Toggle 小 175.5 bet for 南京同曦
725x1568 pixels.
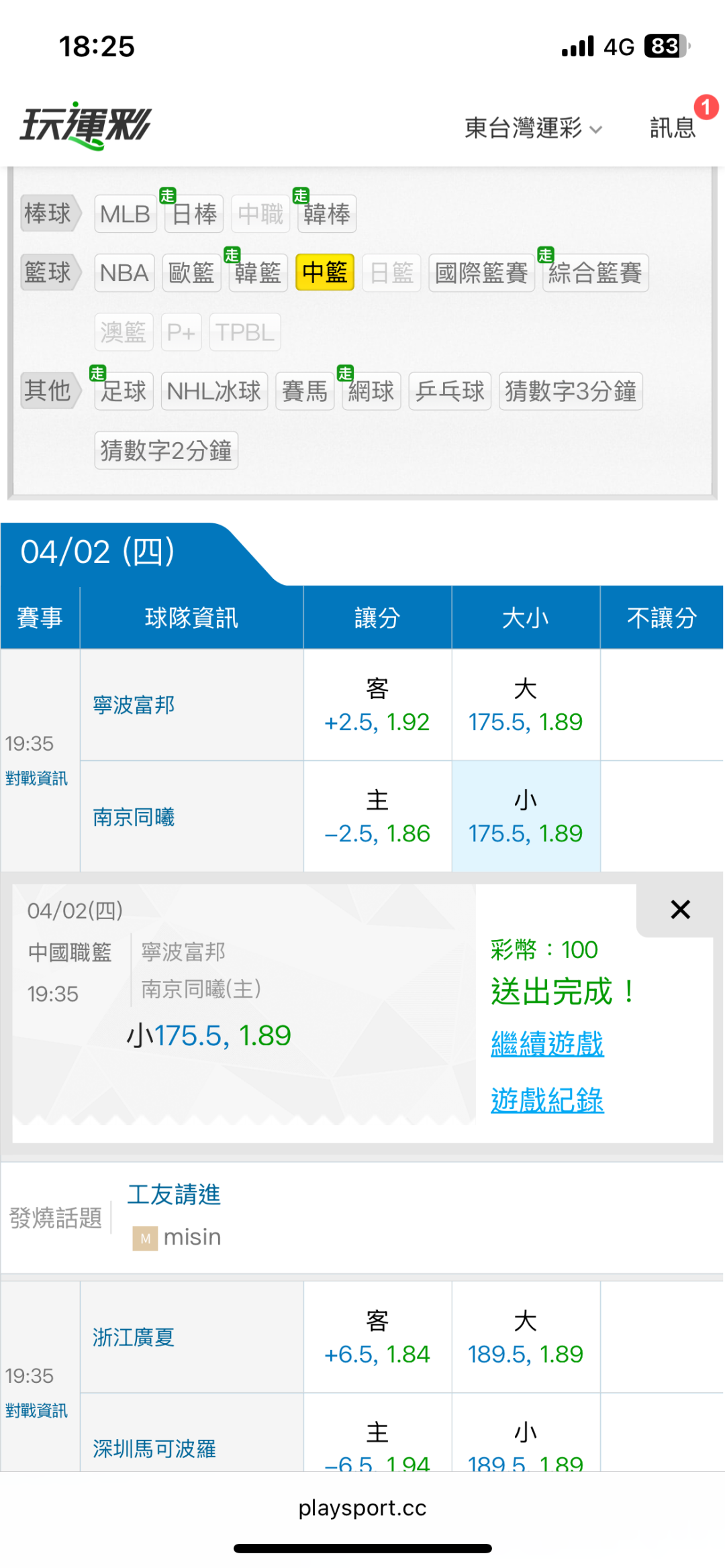point(526,817)
